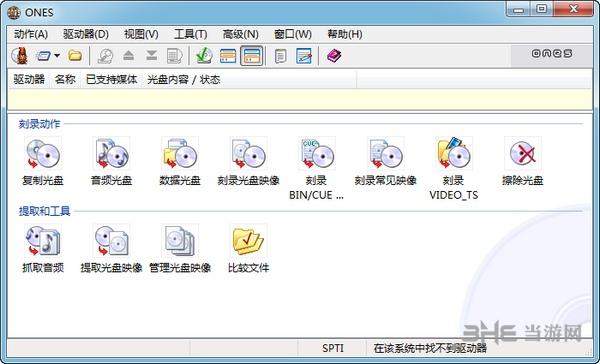Launch 刻录光盘映像 burn image action
This screenshot has width=600, height=364.
(x=248, y=162)
